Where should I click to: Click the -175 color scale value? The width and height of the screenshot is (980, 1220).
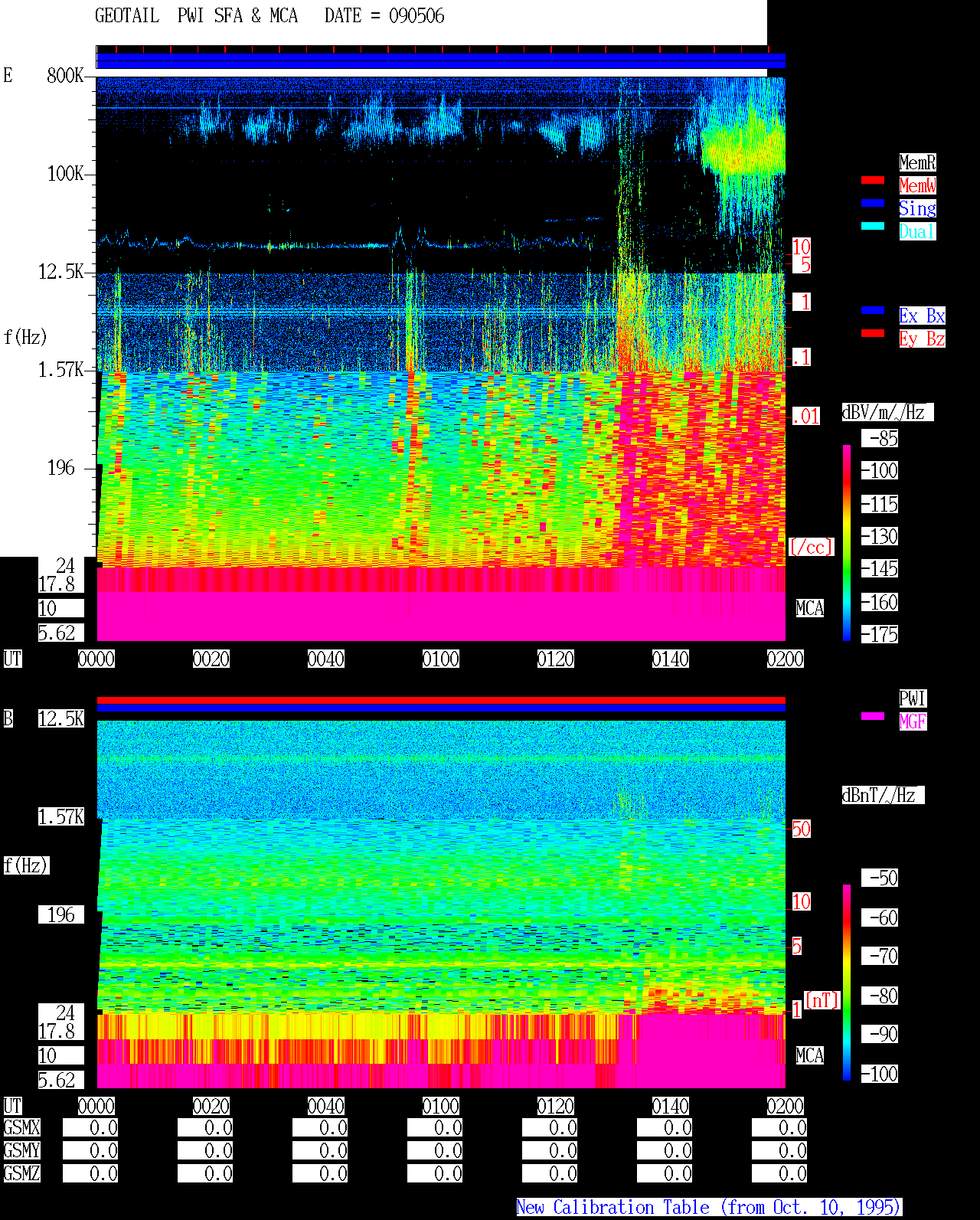pos(880,634)
